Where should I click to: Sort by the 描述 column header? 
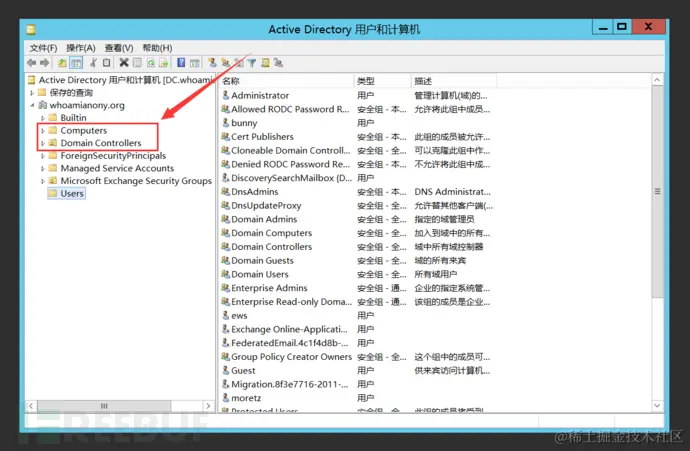pos(454,81)
